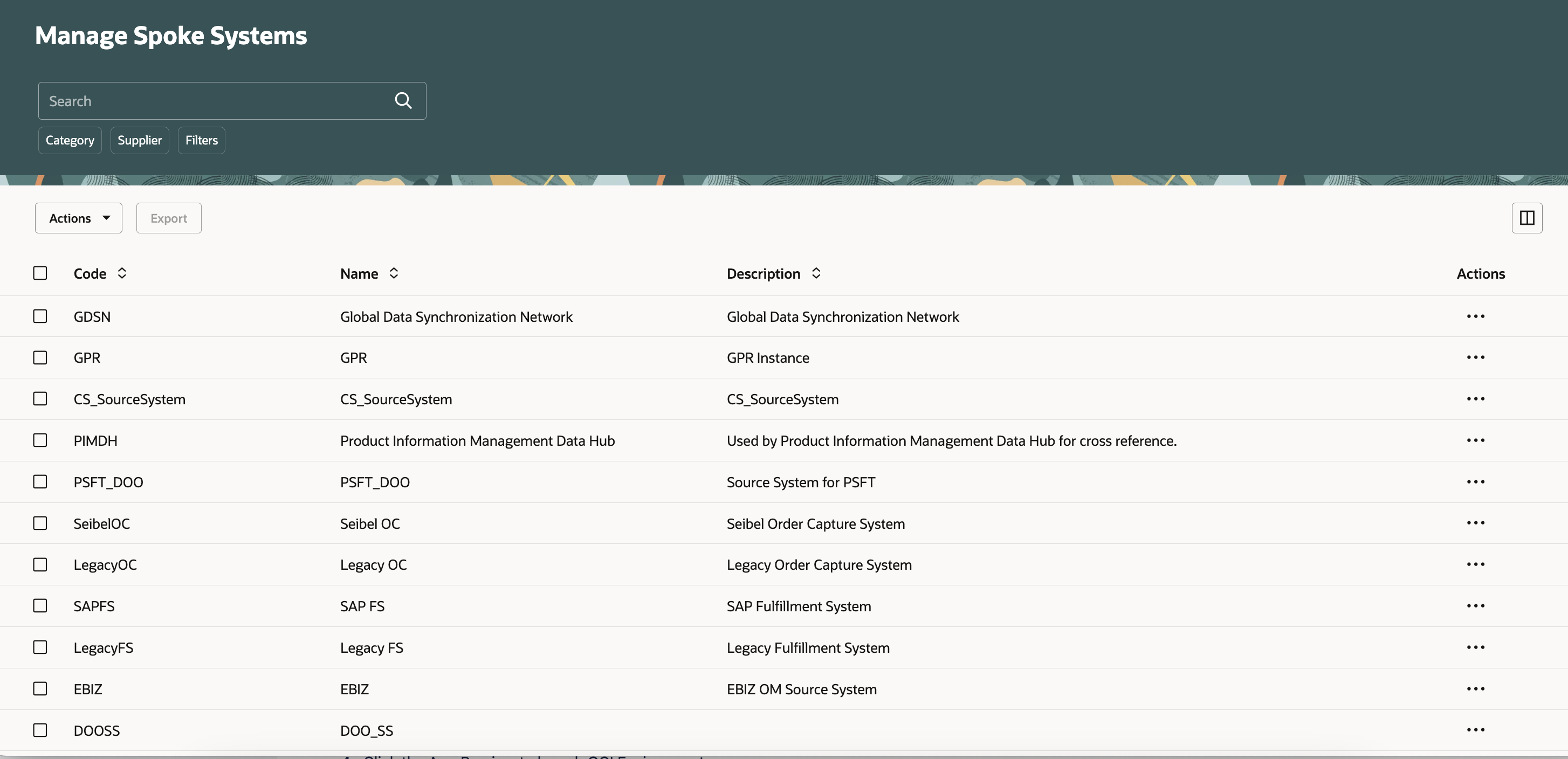
Task: Click three-dot actions for SeibelOC row
Action: click(x=1475, y=523)
